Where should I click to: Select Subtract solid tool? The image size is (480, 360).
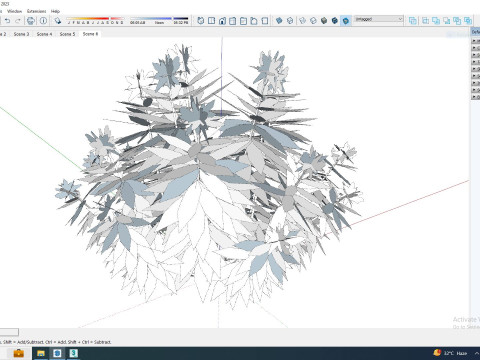(x=447, y=21)
